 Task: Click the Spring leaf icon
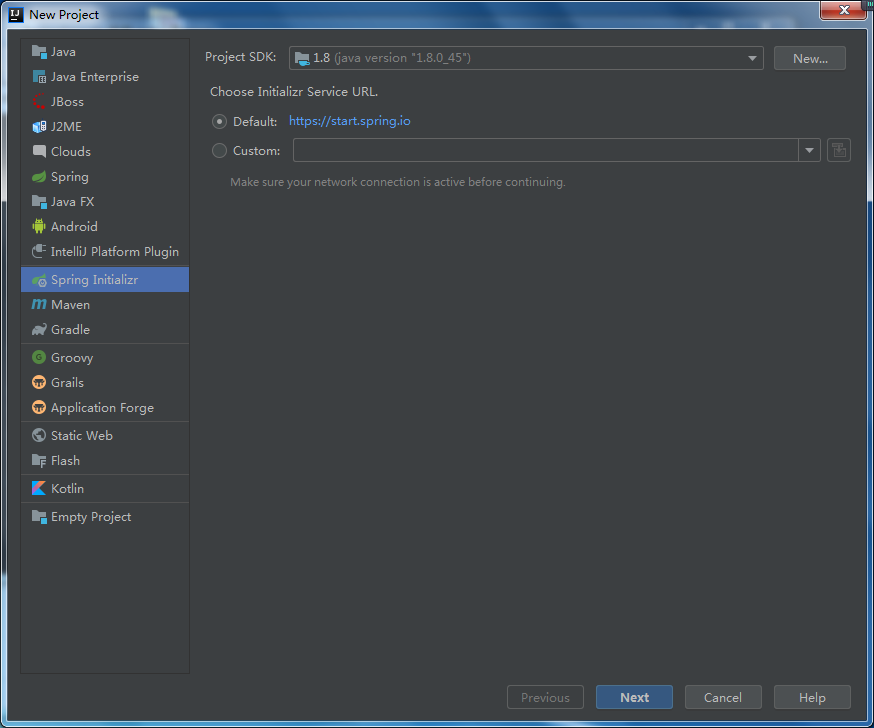[39, 177]
